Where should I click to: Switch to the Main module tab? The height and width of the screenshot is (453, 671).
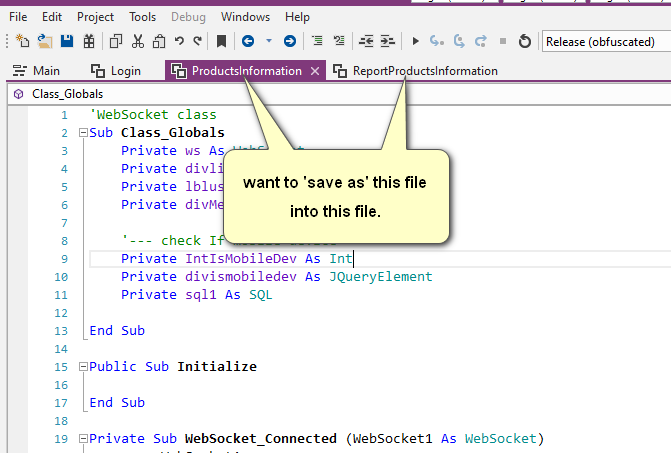coord(36,71)
